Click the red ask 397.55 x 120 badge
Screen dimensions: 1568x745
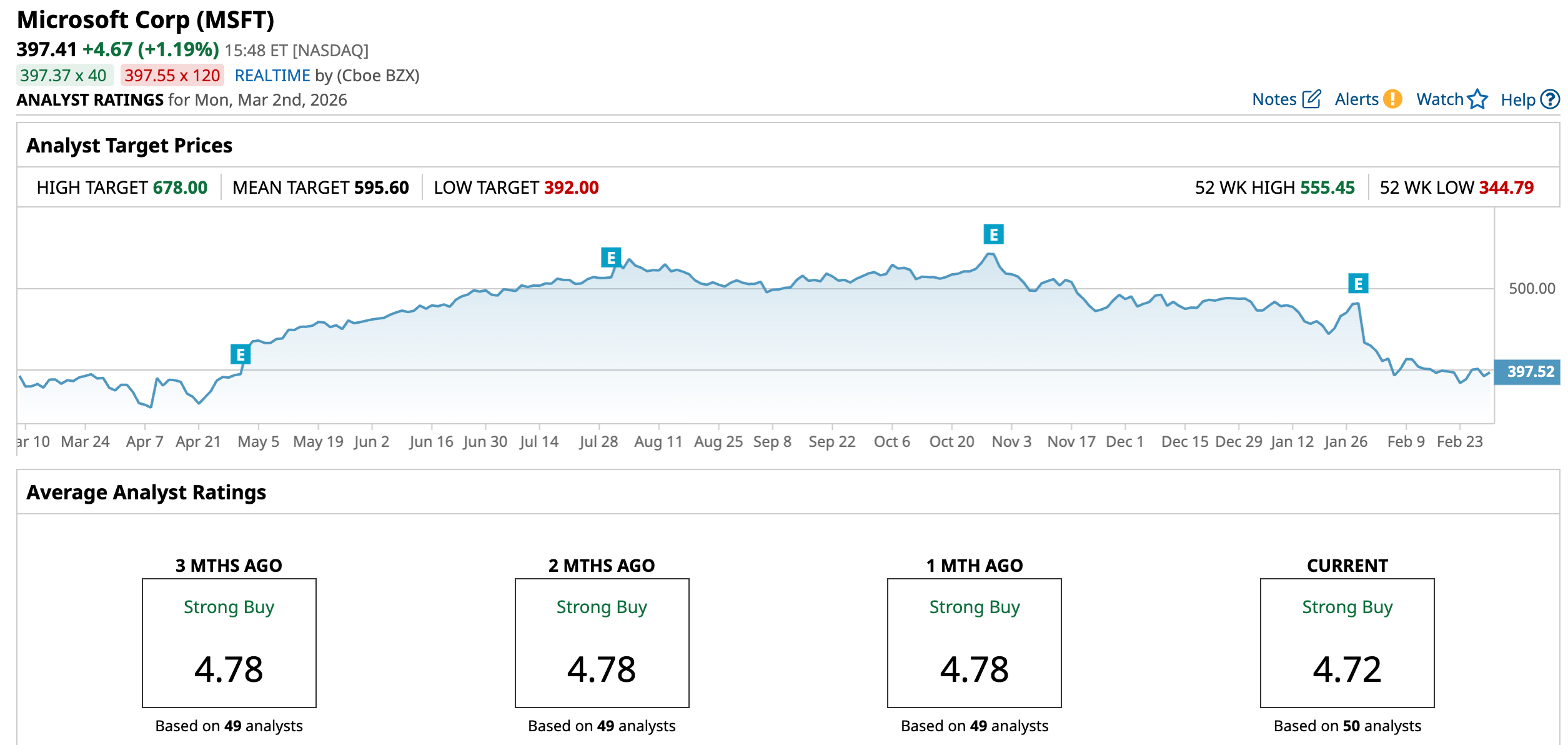coord(172,76)
